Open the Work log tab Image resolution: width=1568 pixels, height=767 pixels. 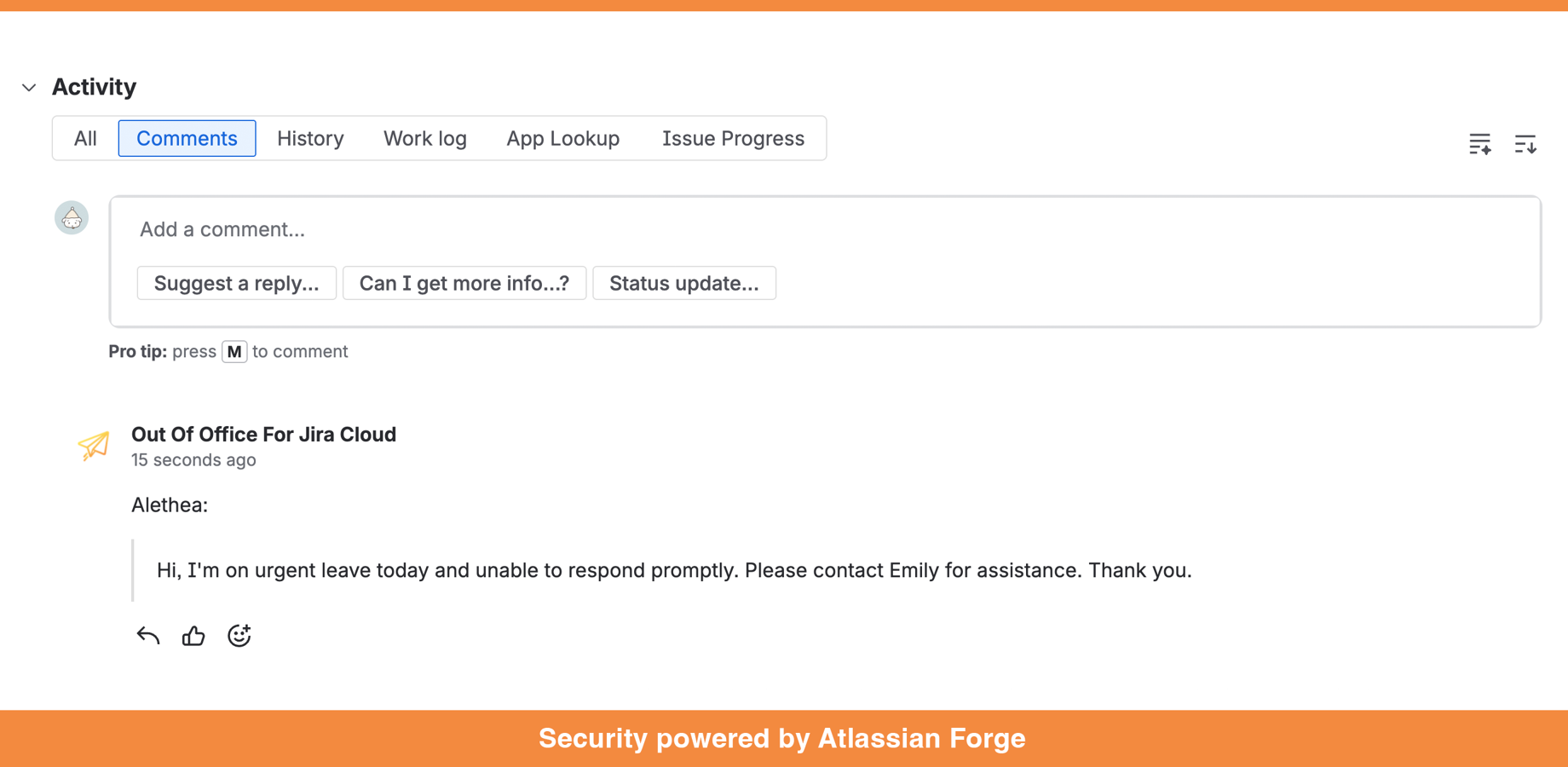(424, 138)
